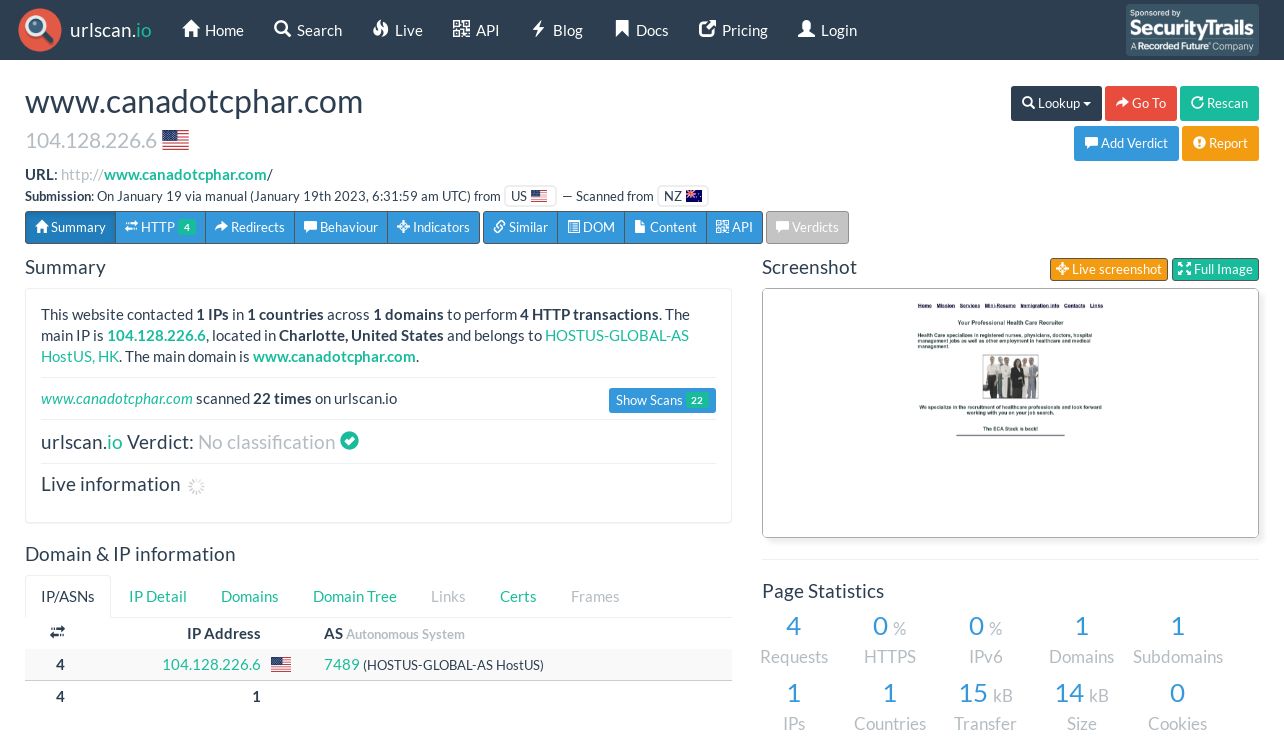Click the US flag in IP table row
Image resolution: width=1284 pixels, height=744 pixels.
click(281, 664)
